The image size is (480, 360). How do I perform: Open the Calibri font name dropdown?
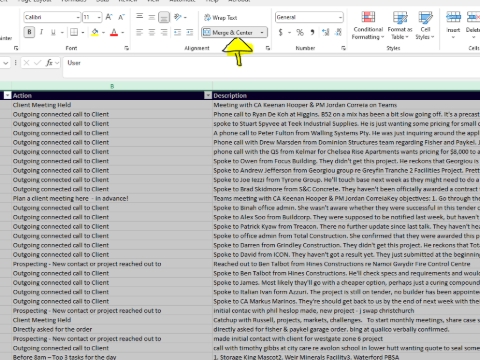[x=78, y=17]
